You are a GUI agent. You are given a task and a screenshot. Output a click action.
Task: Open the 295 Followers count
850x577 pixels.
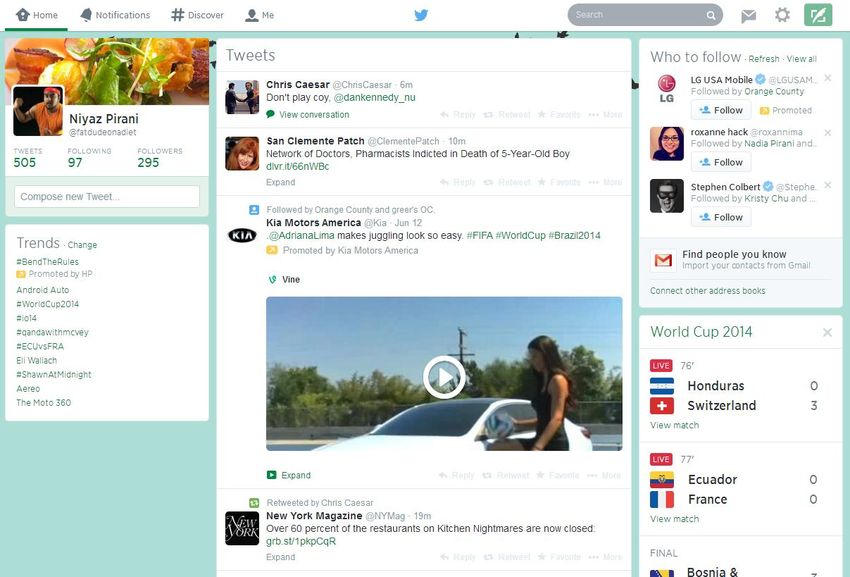pyautogui.click(x=160, y=158)
